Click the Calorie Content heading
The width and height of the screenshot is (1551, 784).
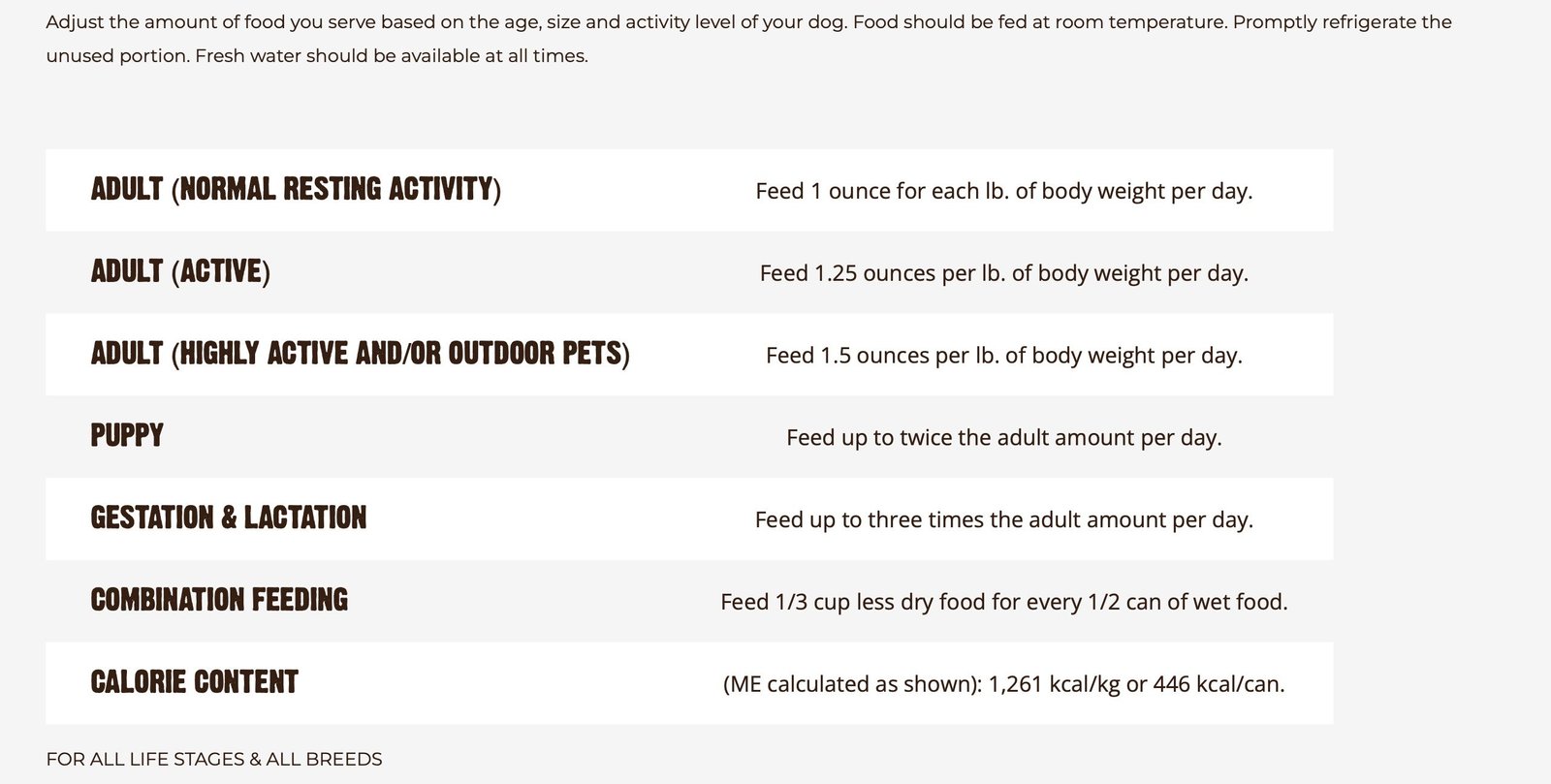coord(194,682)
